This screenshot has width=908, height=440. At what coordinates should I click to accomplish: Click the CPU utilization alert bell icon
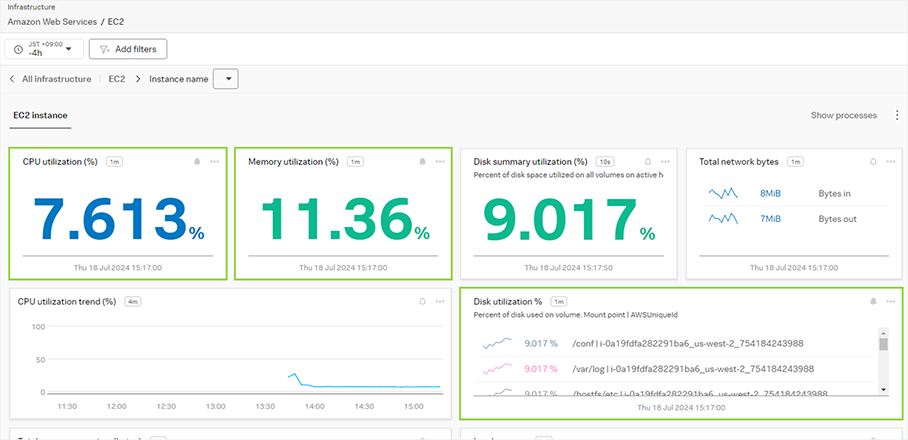(197, 161)
